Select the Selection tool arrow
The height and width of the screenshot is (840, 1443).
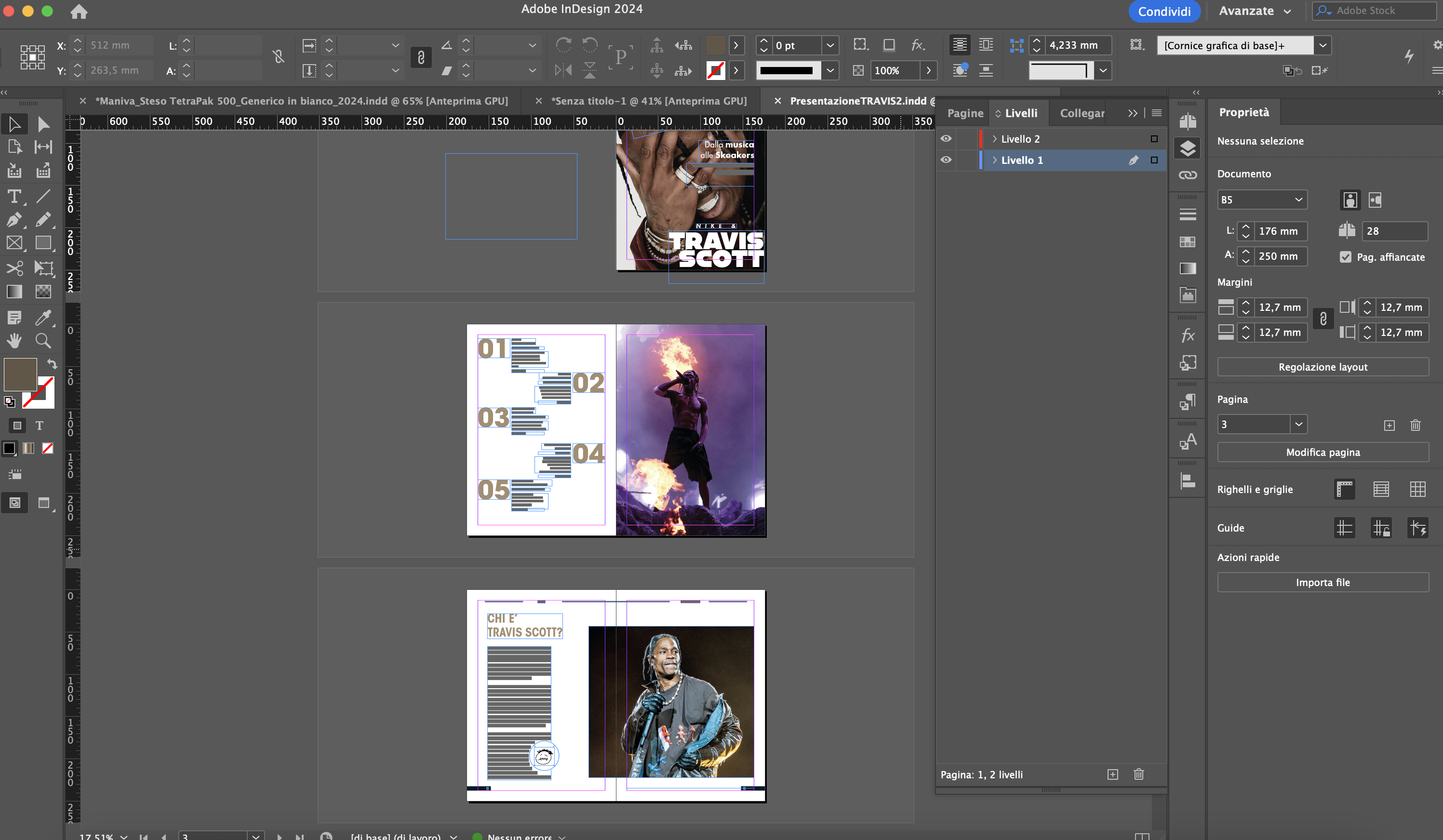pyautogui.click(x=14, y=124)
